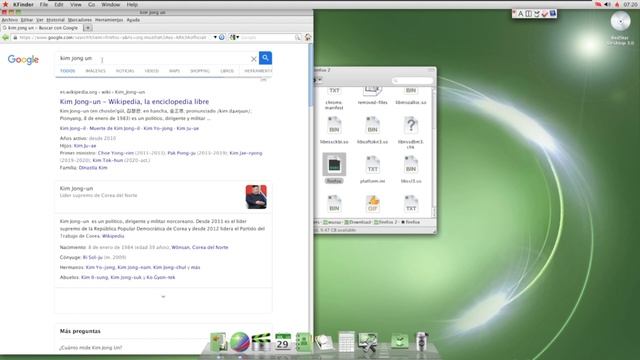Switch to the VIDEOS results tab
Screen dimensions: 640x360
coord(151,71)
